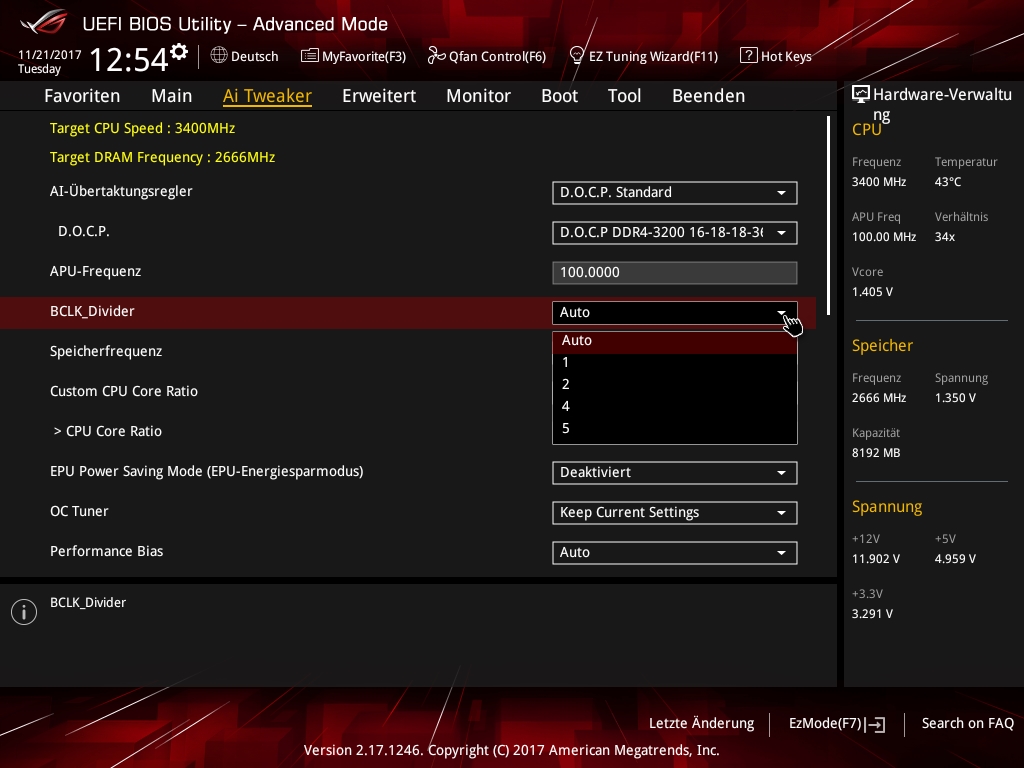Screen dimensions: 1024x768
Task: Select the > CPU Core Ratio entry
Action: coord(108,431)
